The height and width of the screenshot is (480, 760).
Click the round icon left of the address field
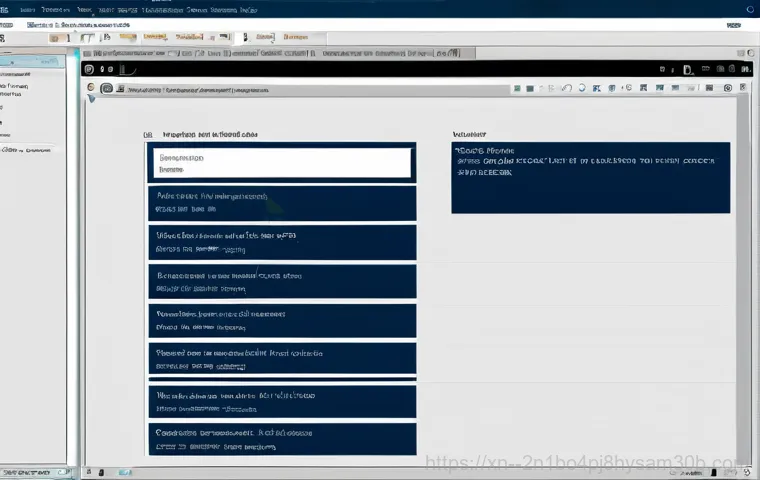[x=107, y=88]
